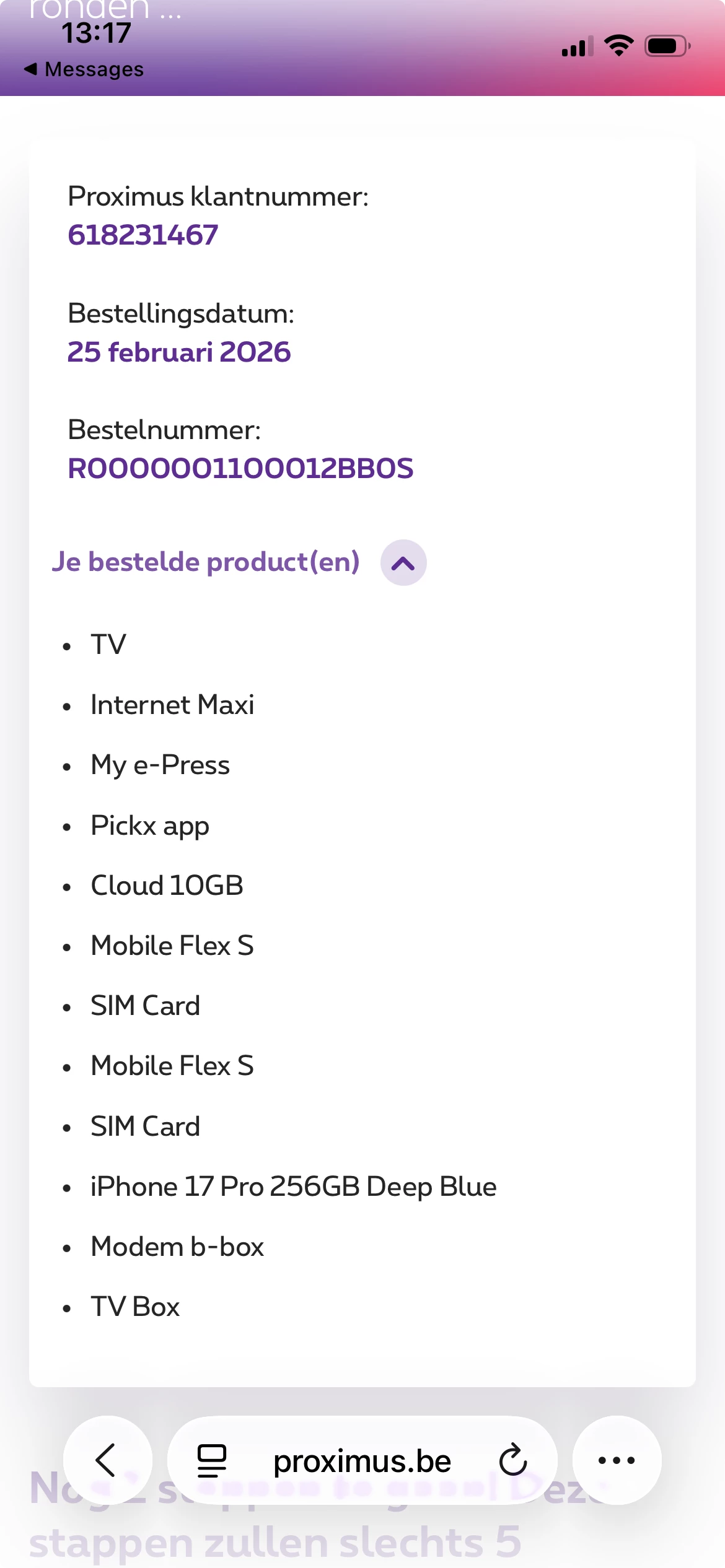Tap the proximus.be address field
This screenshot has height=1568, width=725.
click(362, 1461)
